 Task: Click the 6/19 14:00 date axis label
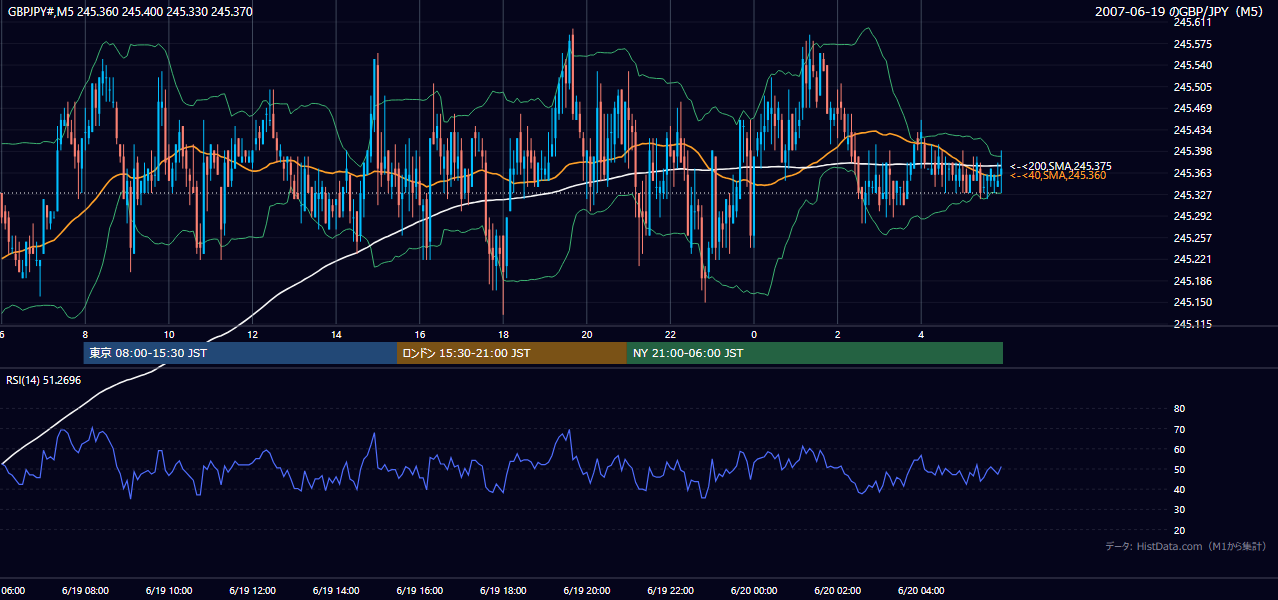click(x=336, y=591)
